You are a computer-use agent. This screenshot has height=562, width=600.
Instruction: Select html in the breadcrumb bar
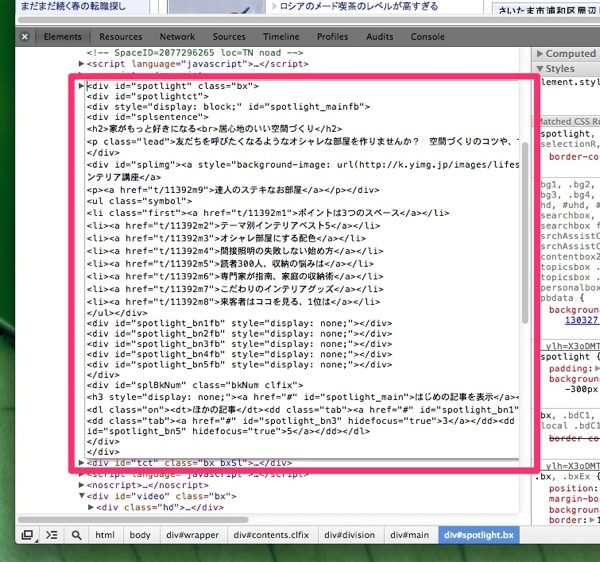(x=105, y=535)
